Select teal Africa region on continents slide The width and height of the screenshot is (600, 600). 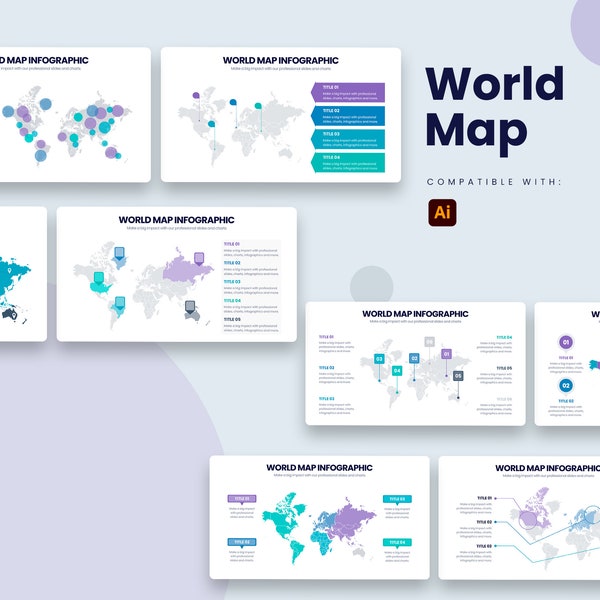click(x=323, y=542)
